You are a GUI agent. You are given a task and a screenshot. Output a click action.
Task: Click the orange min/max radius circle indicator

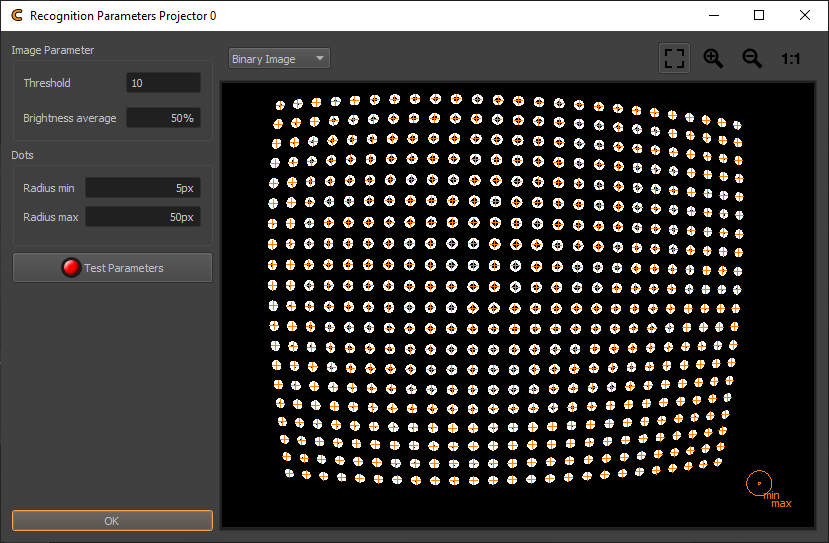coord(759,483)
